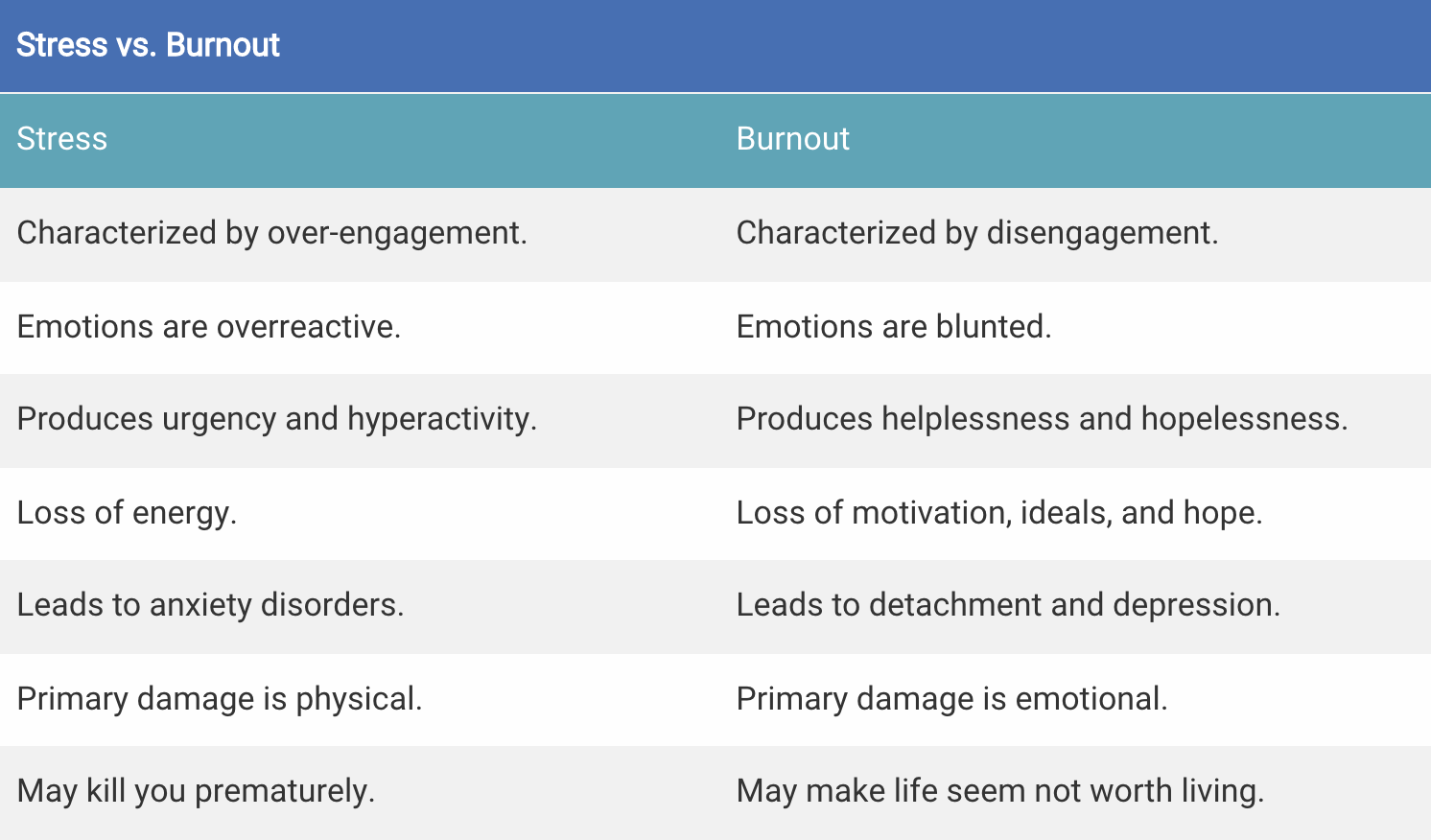The image size is (1431, 840).
Task: Click the word 'hyperactivity' in stress column
Action: tap(440, 419)
